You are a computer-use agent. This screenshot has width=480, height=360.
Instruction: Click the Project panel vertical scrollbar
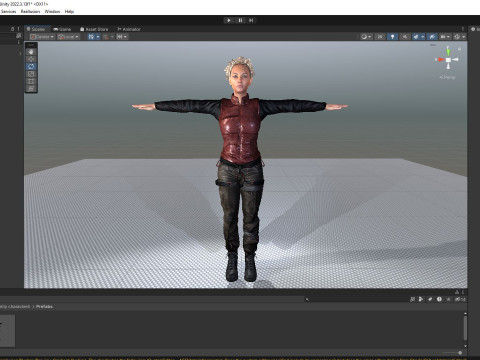pyautogui.click(x=465, y=328)
